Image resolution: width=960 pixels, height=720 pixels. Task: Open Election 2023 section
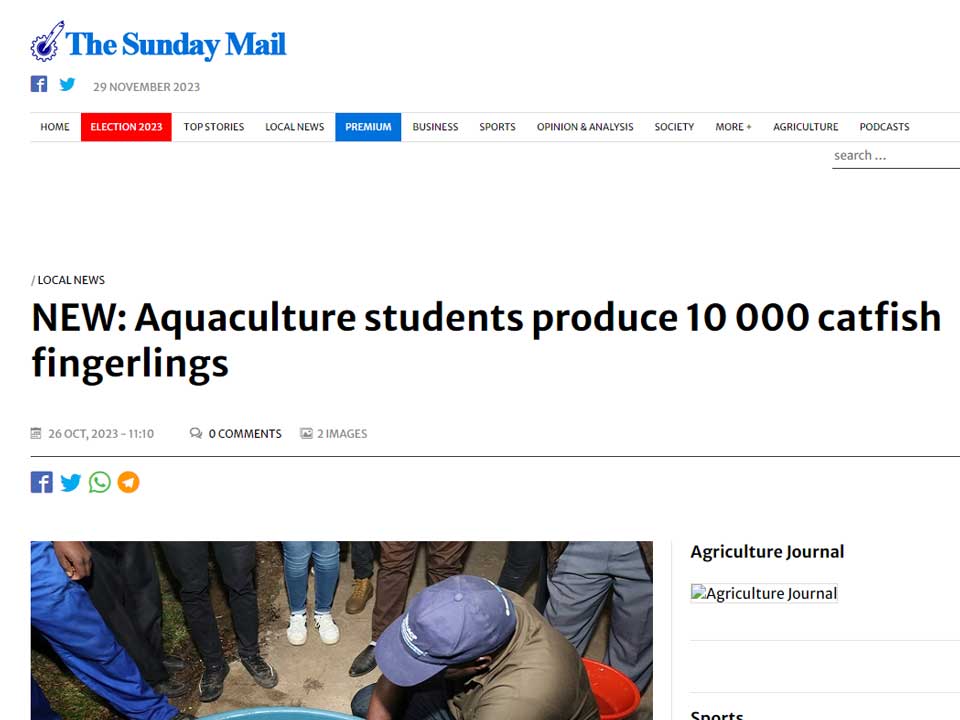(x=126, y=127)
